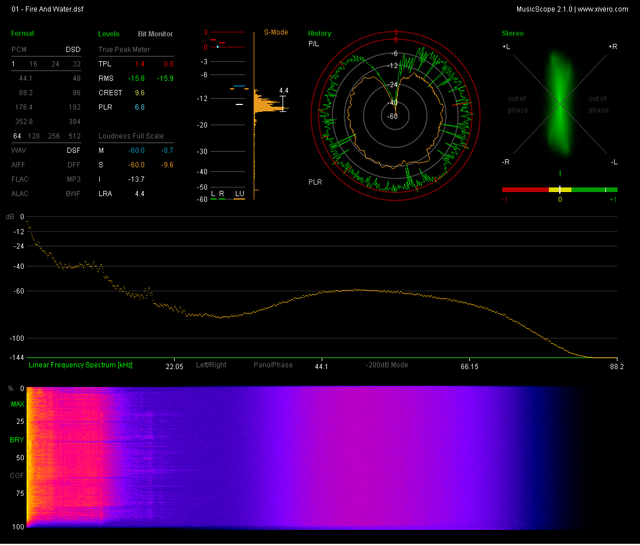Screen dimensions: 640x545
Task: Select 88.2 sample rate
Action: [25, 93]
